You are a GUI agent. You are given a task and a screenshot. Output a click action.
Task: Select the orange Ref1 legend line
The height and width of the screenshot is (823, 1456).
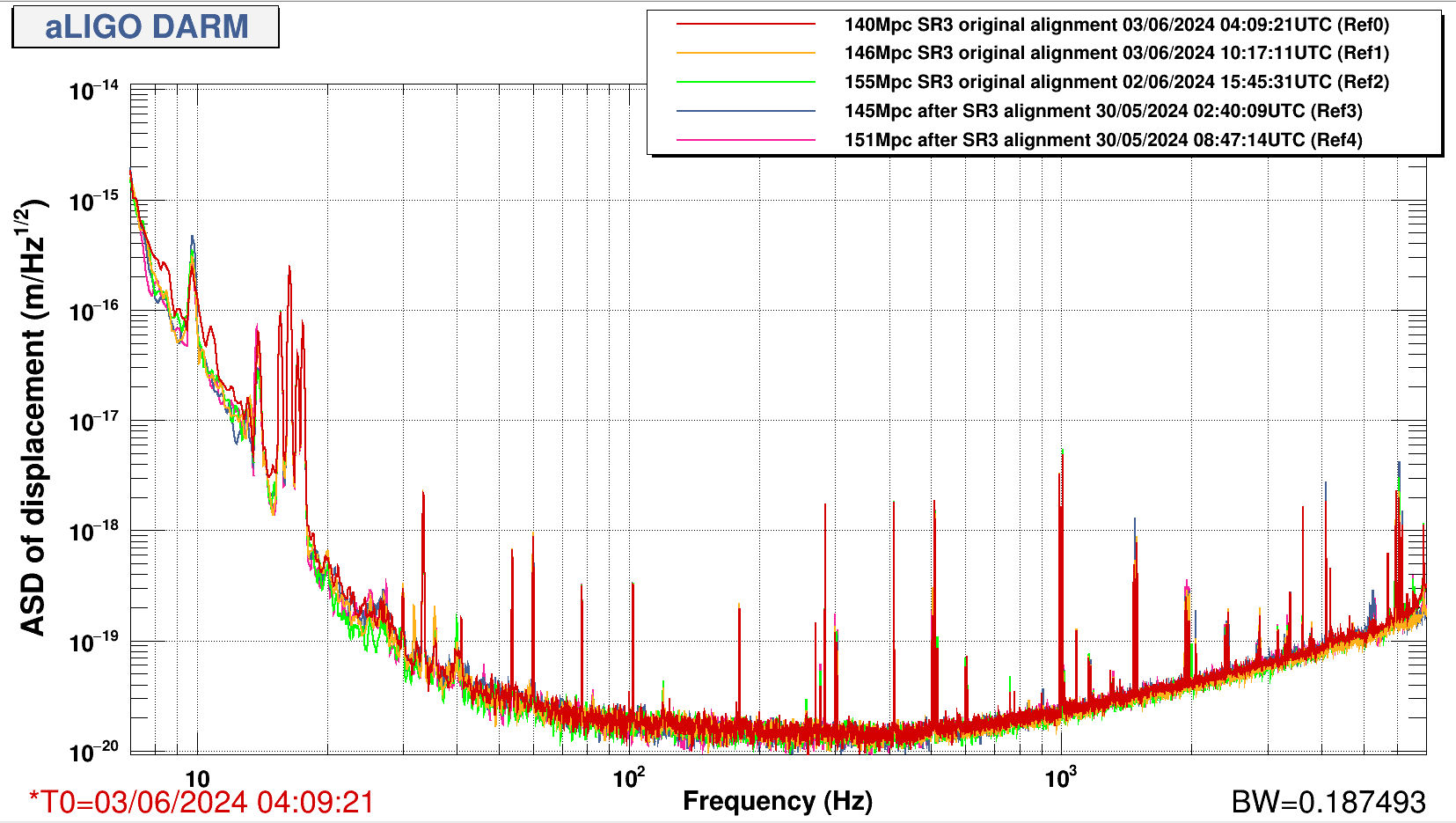(x=746, y=54)
